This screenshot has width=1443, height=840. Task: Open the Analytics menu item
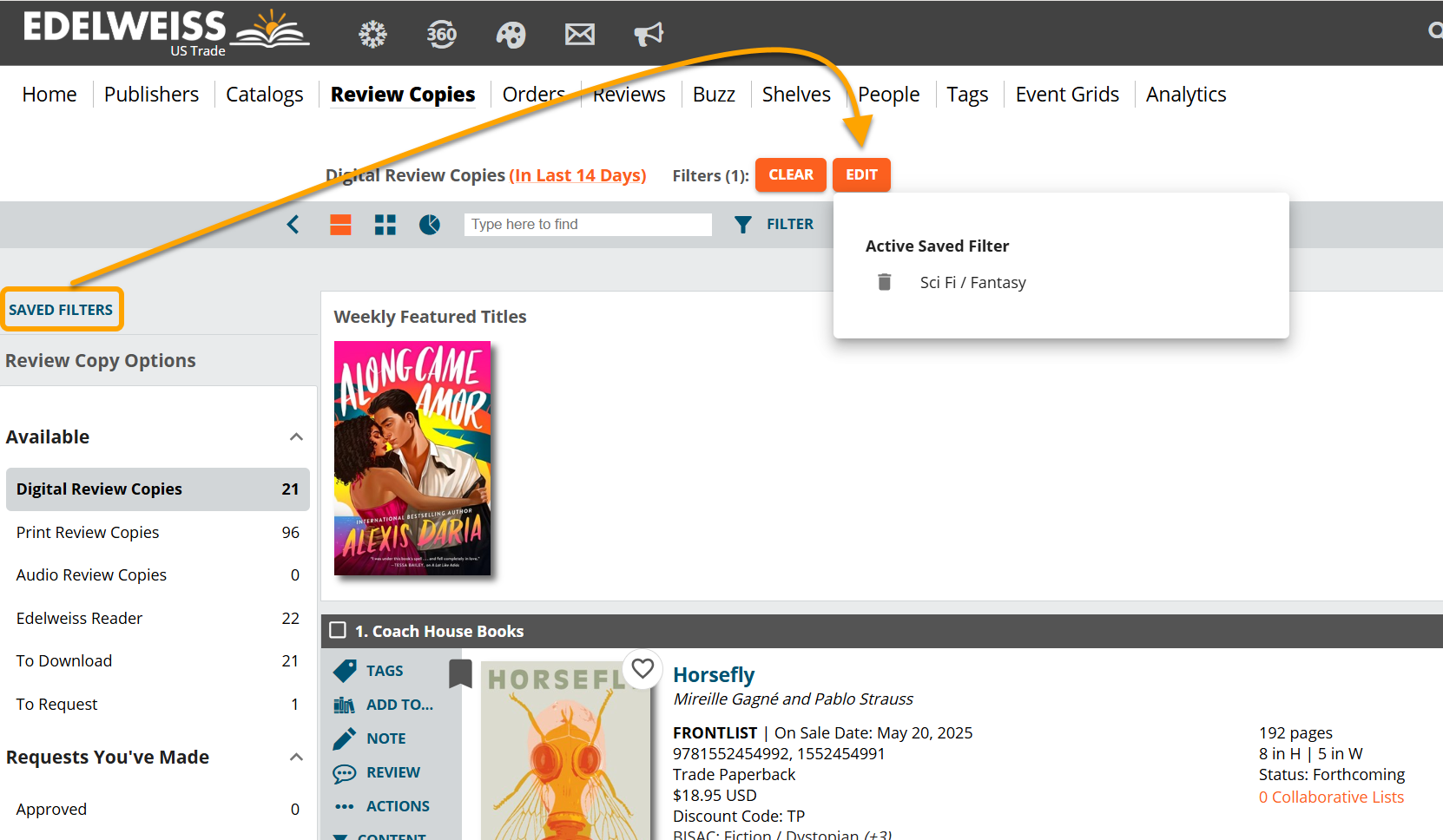click(x=1185, y=95)
